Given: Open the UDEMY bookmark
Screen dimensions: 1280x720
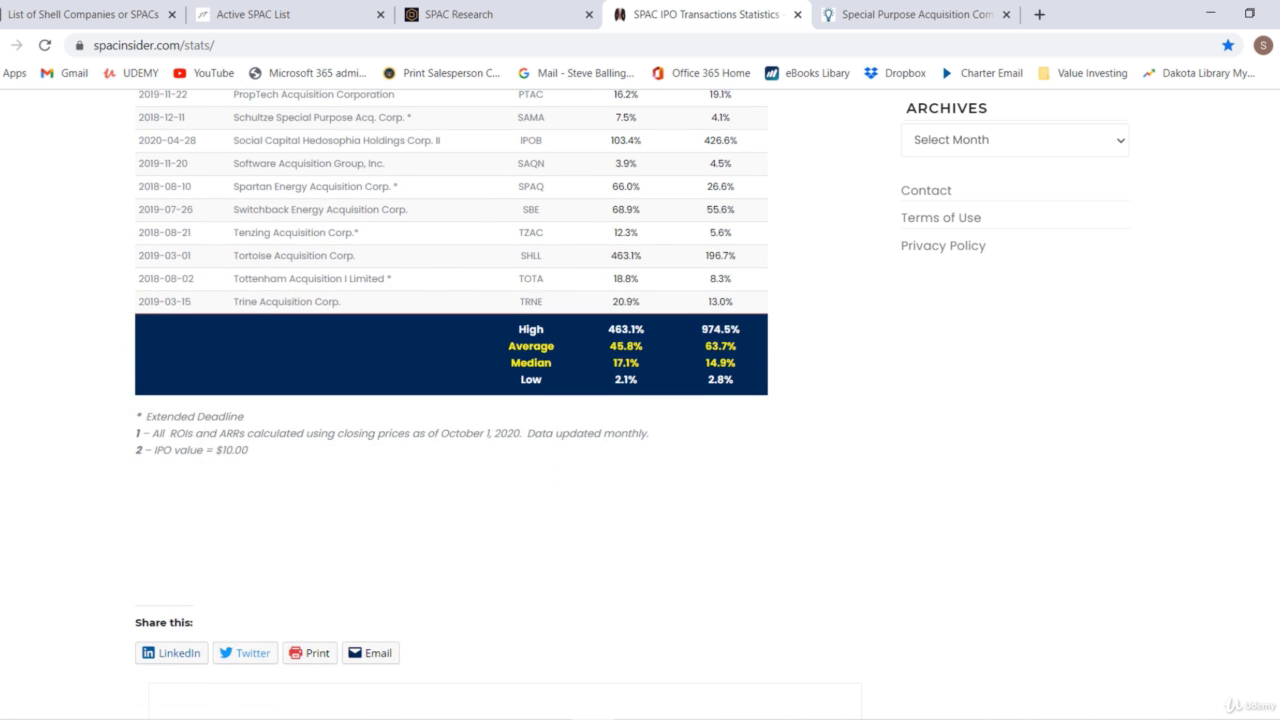Looking at the screenshot, I should point(131,73).
